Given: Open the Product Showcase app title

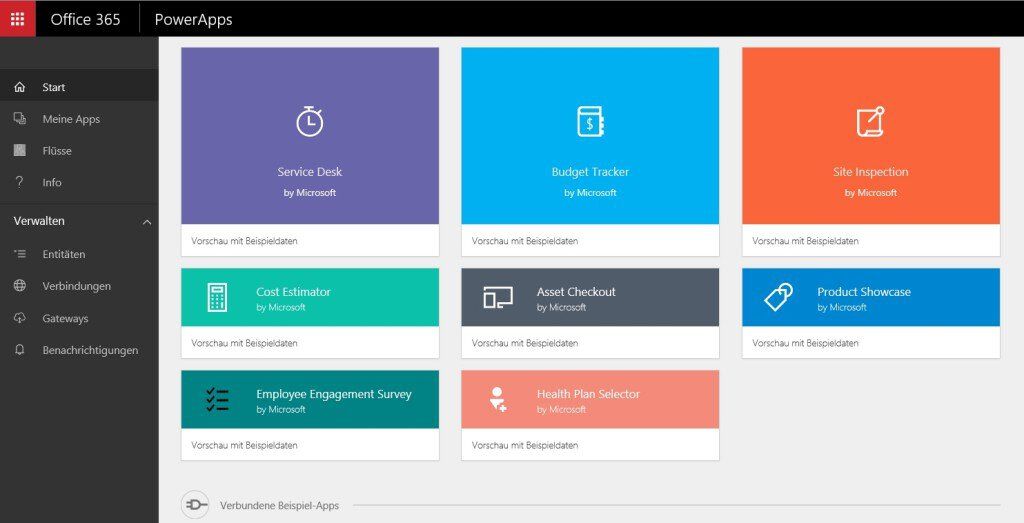Looking at the screenshot, I should pyautogui.click(x=864, y=292).
